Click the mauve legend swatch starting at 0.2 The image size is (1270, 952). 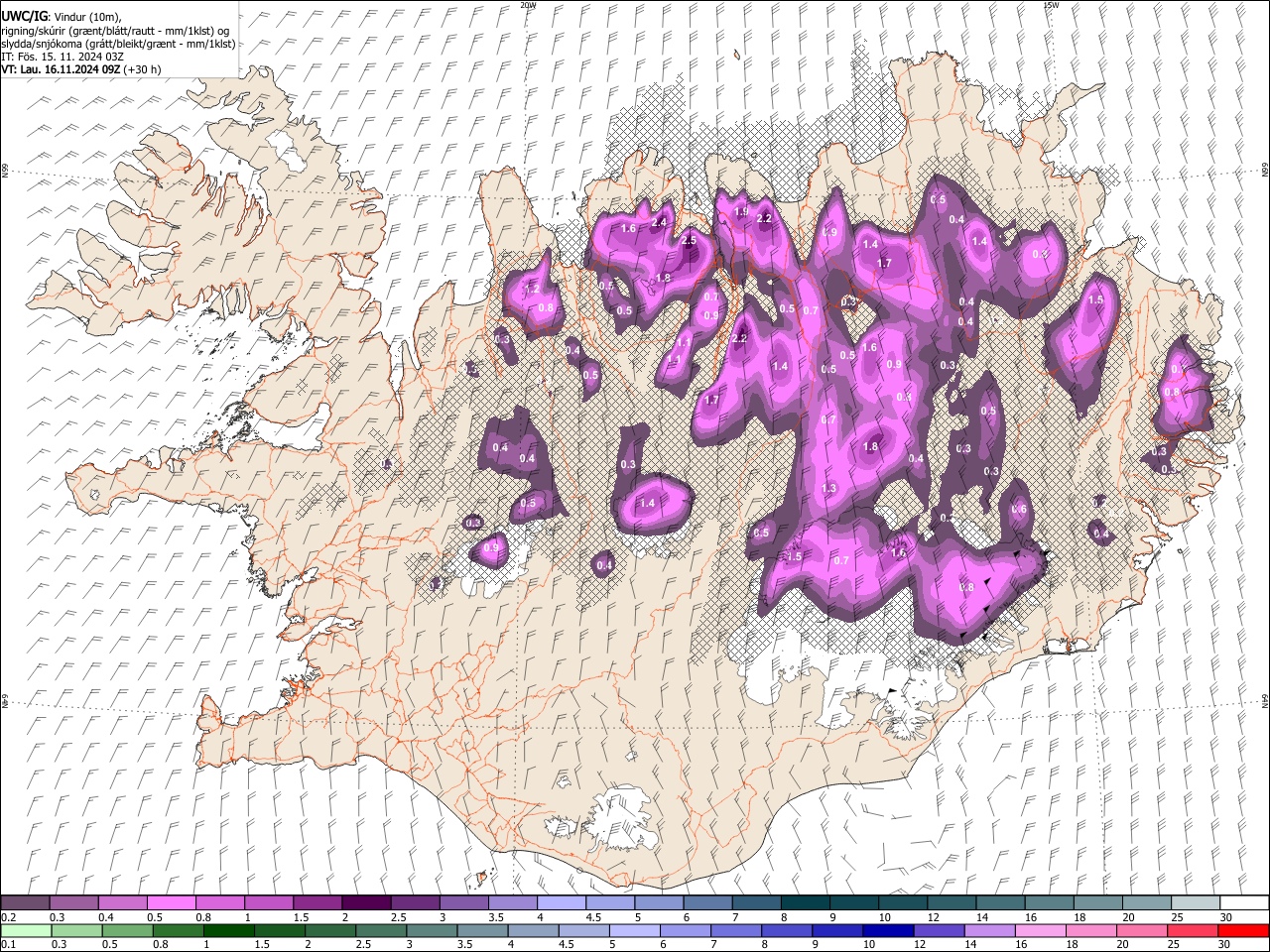point(25,903)
